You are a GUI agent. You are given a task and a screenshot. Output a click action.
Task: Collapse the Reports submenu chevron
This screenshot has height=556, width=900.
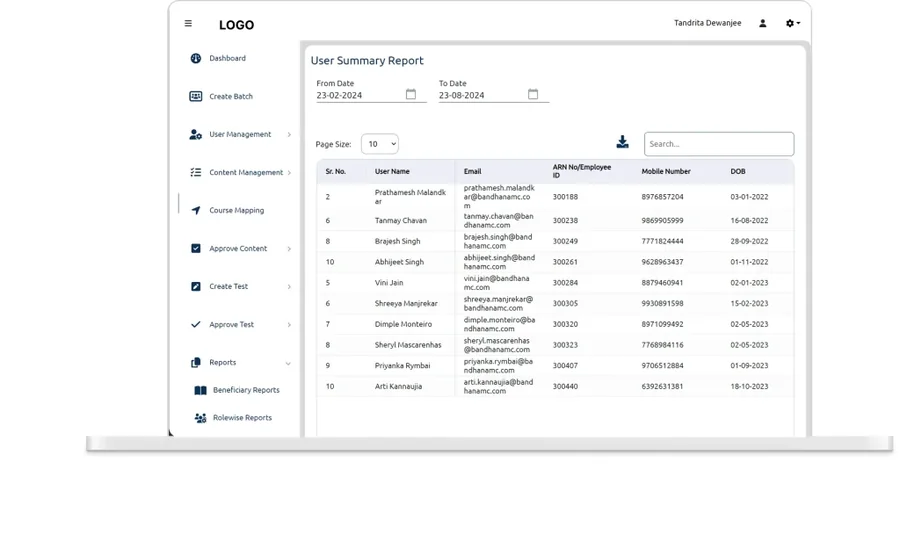(288, 363)
